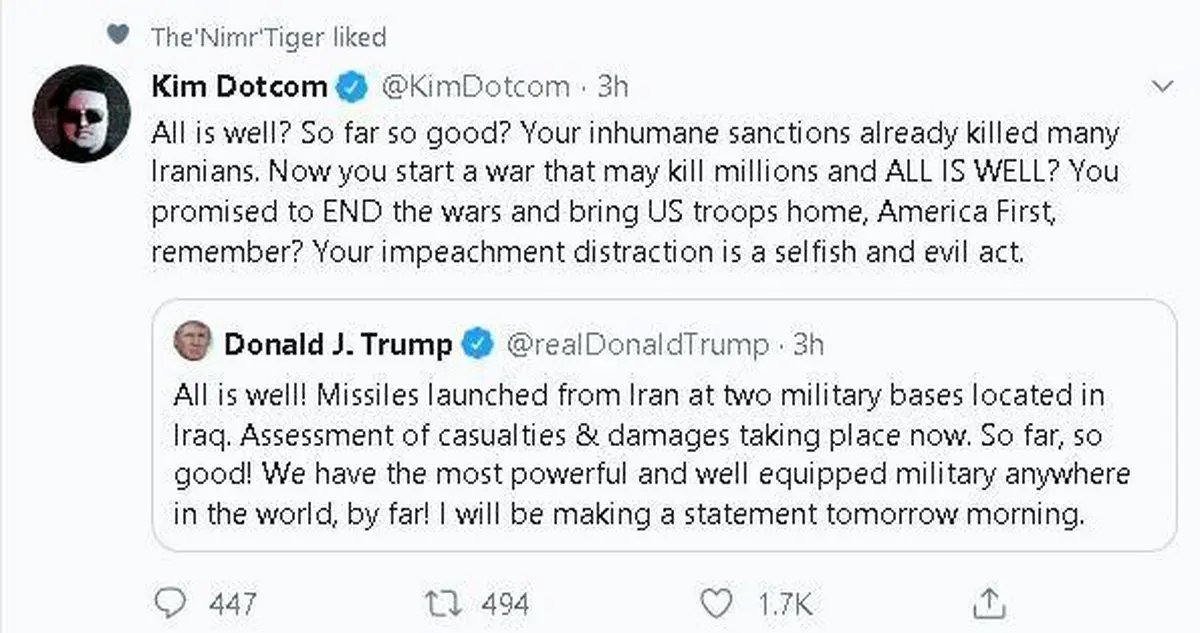Click the Donald J. Trump display name
Image resolution: width=1200 pixels, height=633 pixels.
[338, 345]
